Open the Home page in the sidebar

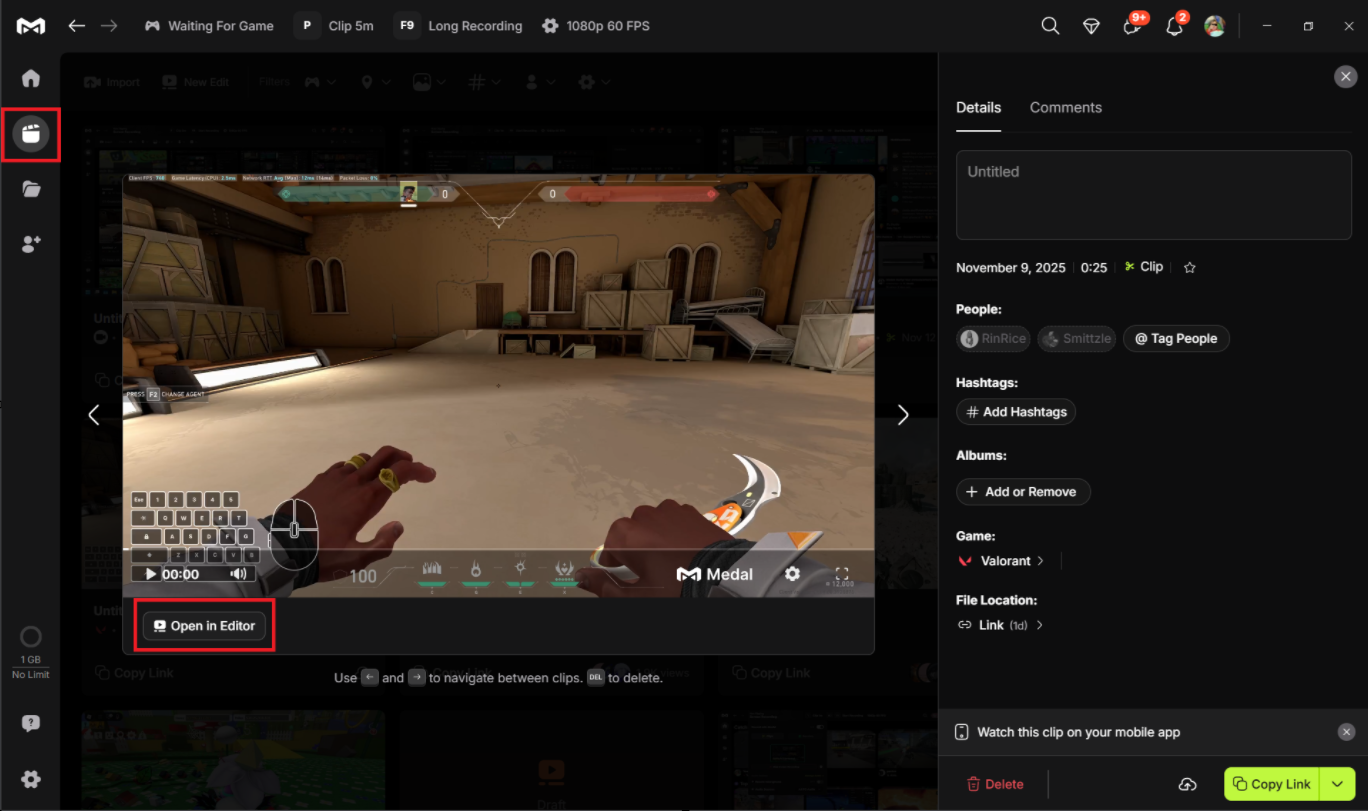(31, 78)
